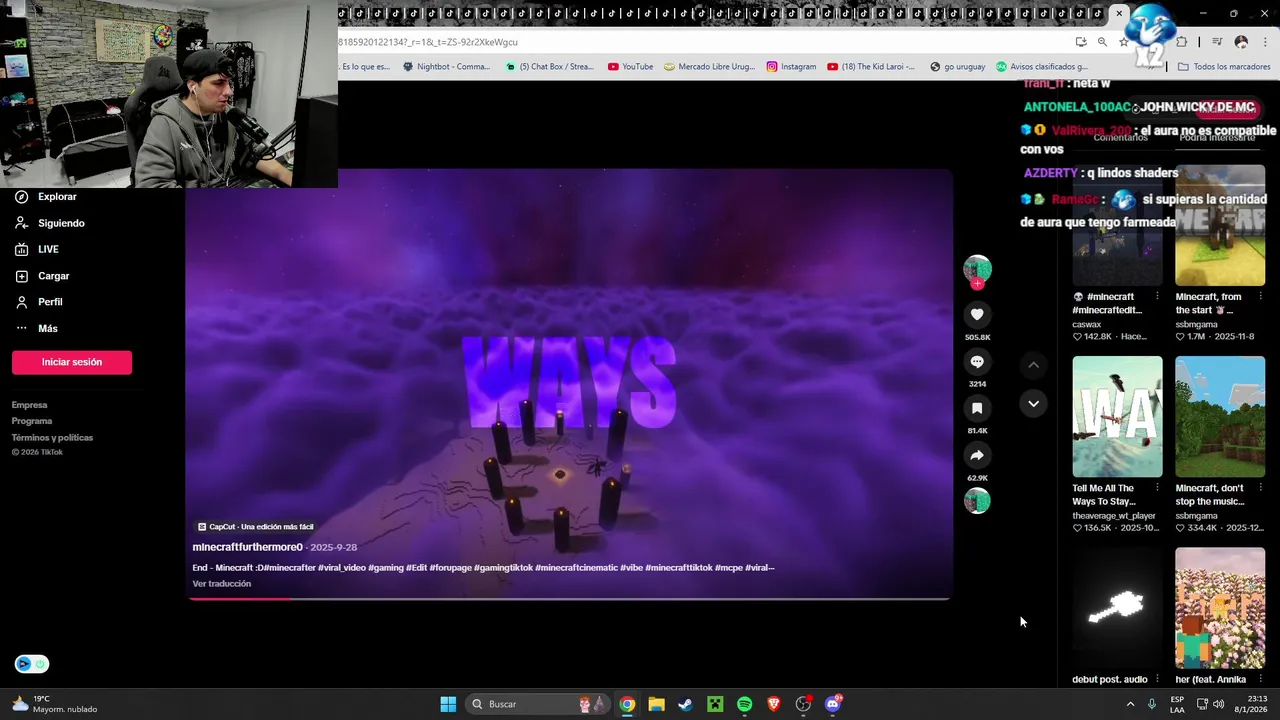Click Ver traducción under the caption
The image size is (1280, 720).
[x=222, y=584]
